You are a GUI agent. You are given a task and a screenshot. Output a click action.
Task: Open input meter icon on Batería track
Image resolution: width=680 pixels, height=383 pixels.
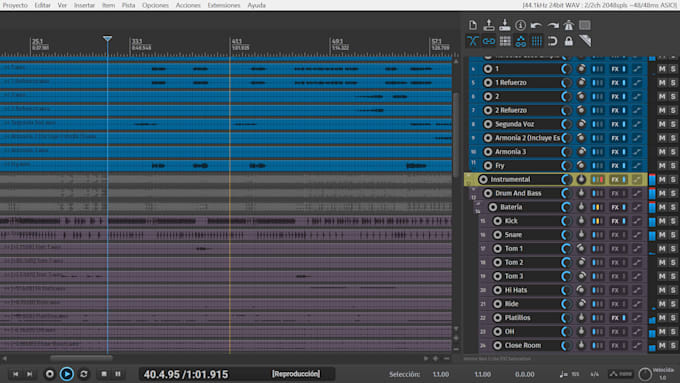(598, 207)
